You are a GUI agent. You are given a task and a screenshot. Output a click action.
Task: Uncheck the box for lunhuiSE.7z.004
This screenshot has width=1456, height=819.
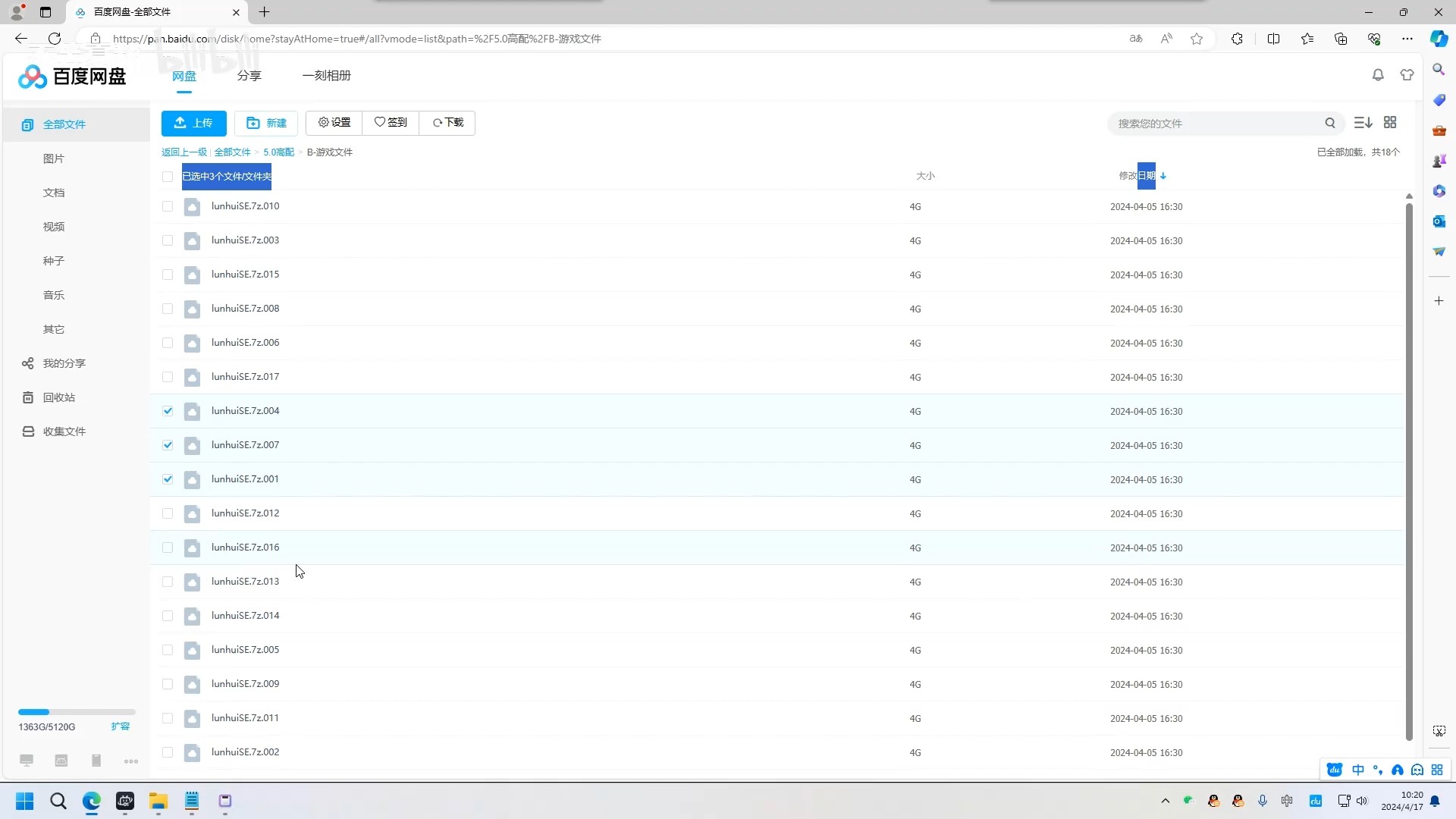(x=168, y=411)
